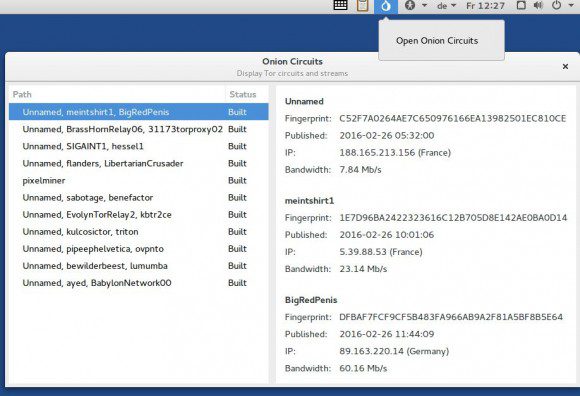Select the pixelminer circuit row
Screen dimensions: 580x396
pyautogui.click(x=139, y=180)
